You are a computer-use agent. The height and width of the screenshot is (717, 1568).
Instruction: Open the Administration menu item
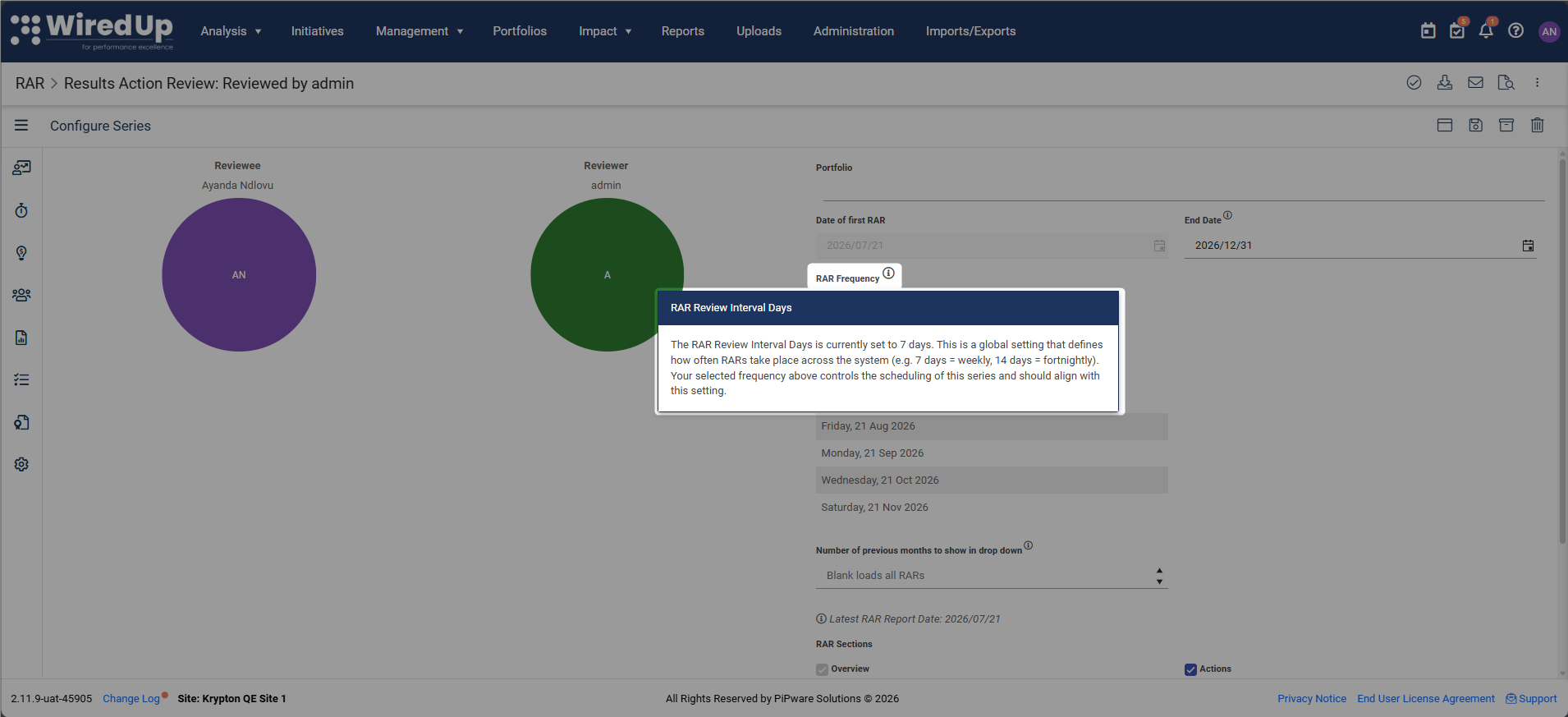click(x=854, y=31)
